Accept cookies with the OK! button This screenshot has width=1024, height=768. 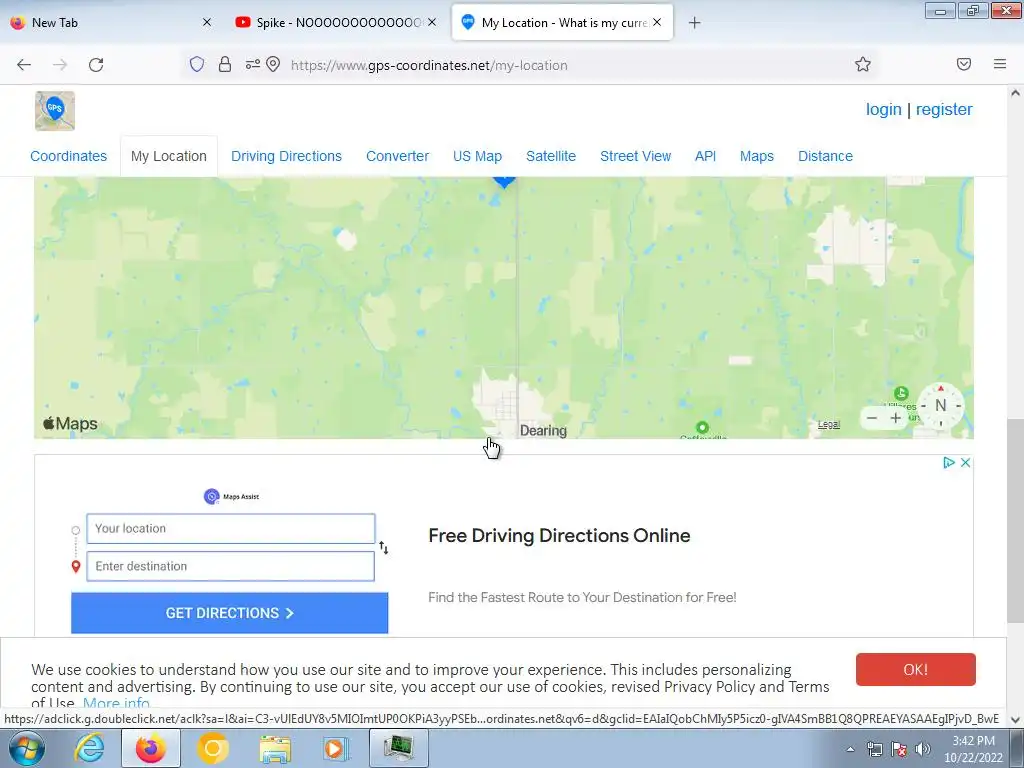916,669
